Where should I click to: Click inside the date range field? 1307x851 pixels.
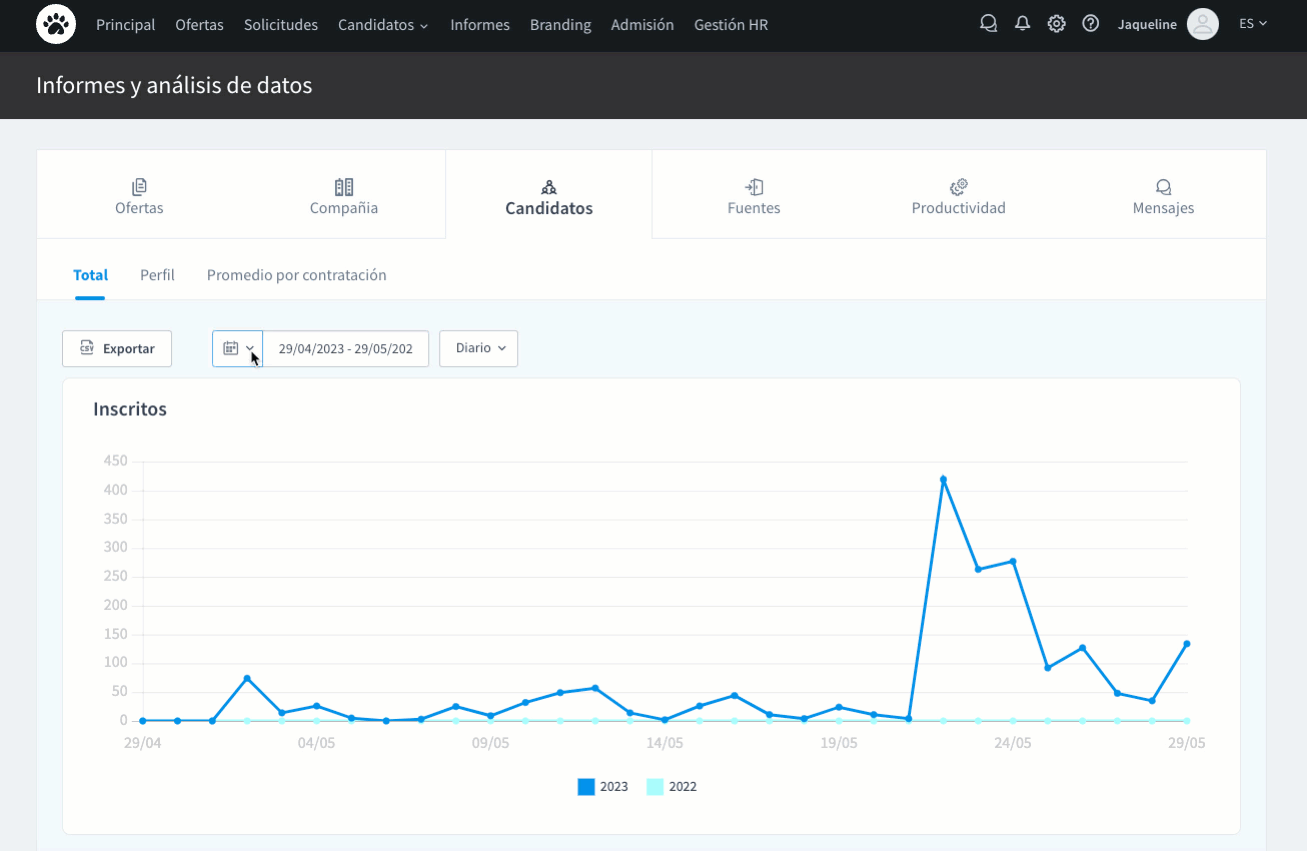tap(346, 348)
